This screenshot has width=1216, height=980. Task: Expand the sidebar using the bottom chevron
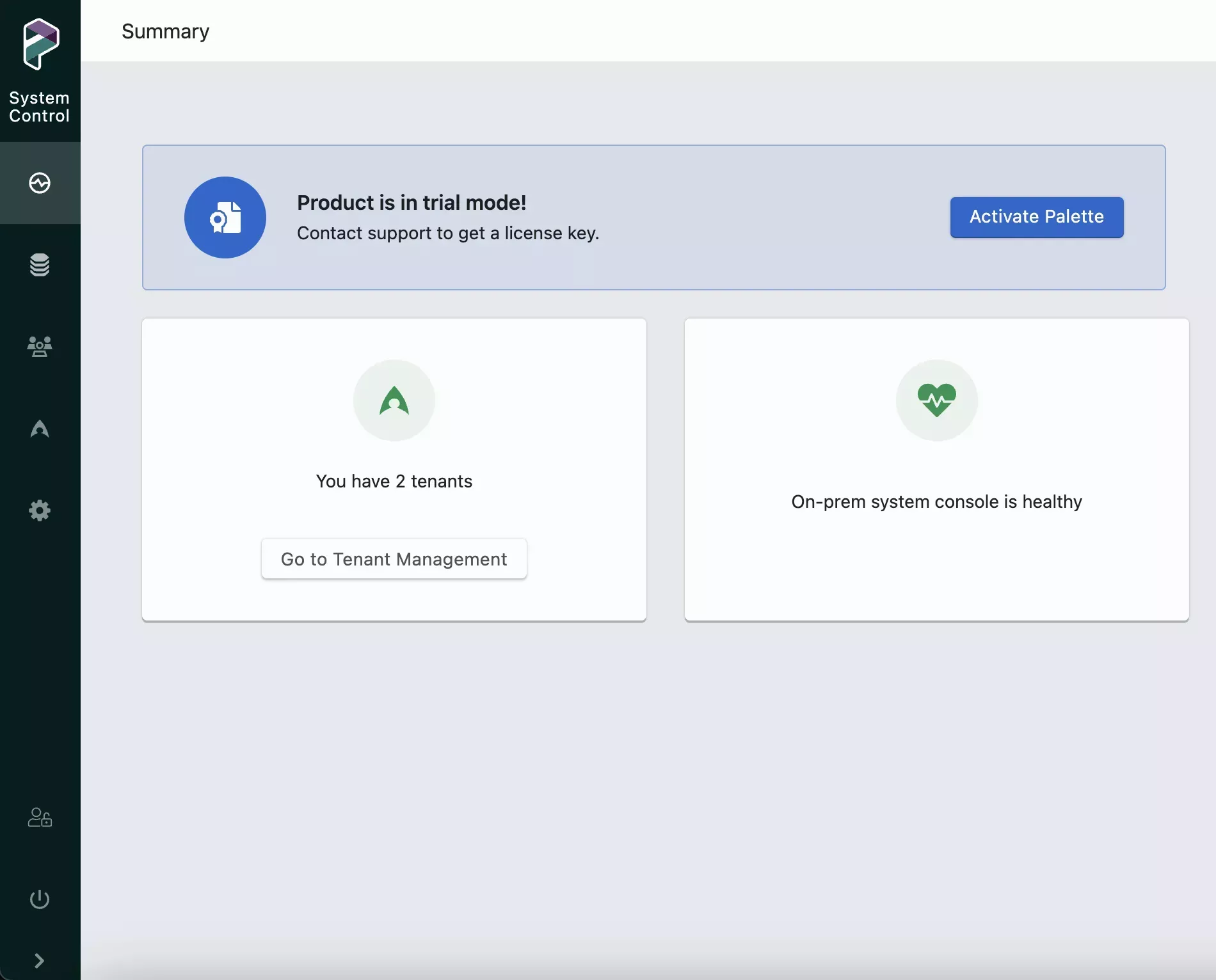[x=39, y=961]
